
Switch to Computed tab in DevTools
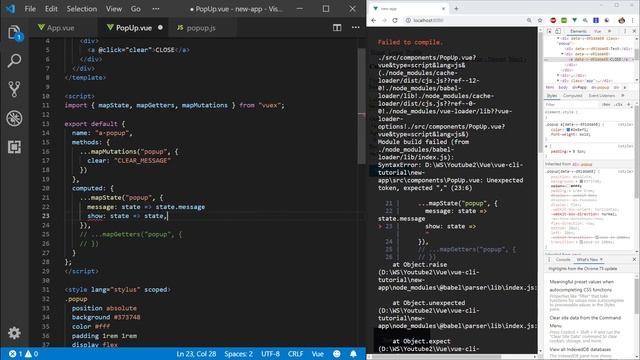click(x=573, y=96)
